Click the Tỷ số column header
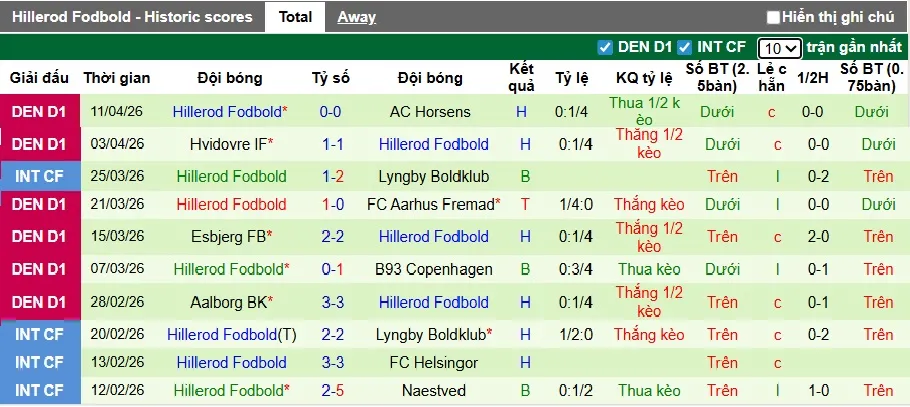 [331, 78]
